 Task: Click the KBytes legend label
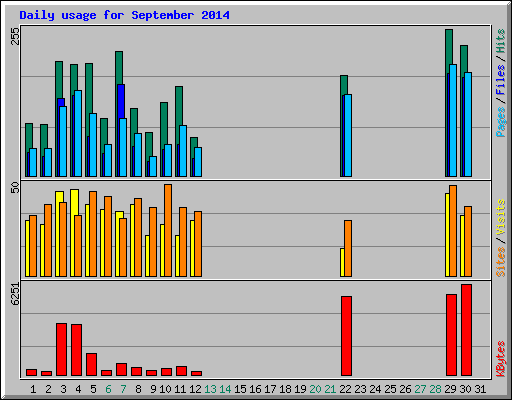tap(501, 359)
